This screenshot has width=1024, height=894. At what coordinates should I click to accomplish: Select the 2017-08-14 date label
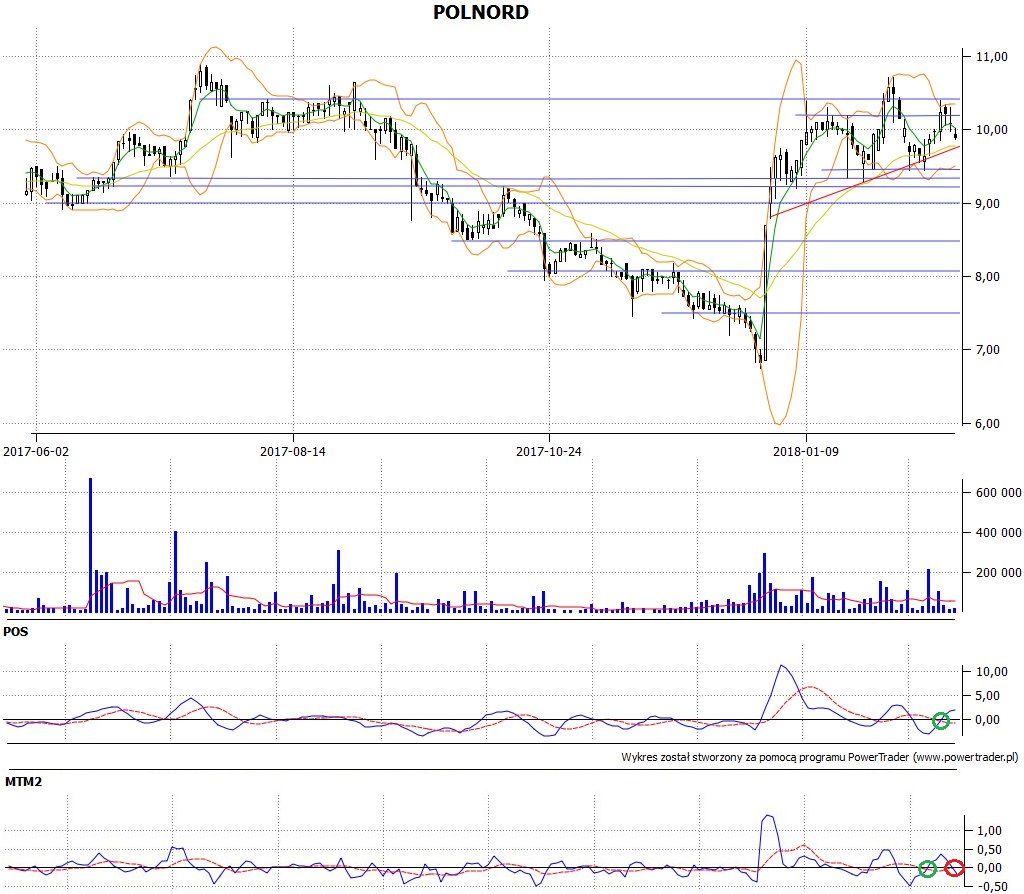tap(293, 451)
